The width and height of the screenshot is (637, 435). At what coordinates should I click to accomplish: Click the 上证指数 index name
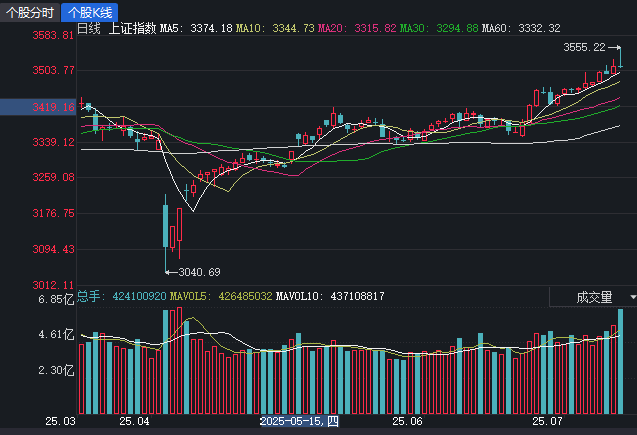(x=132, y=28)
